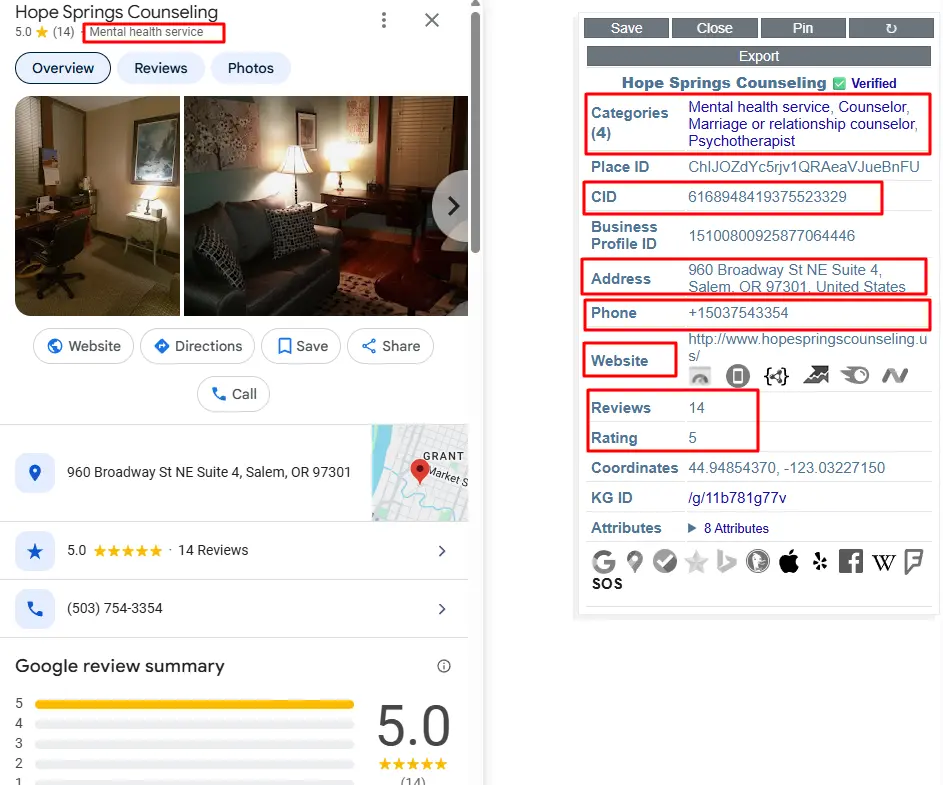943x785 pixels.
Task: Open the Semrush fireball icon
Action: click(x=855, y=375)
